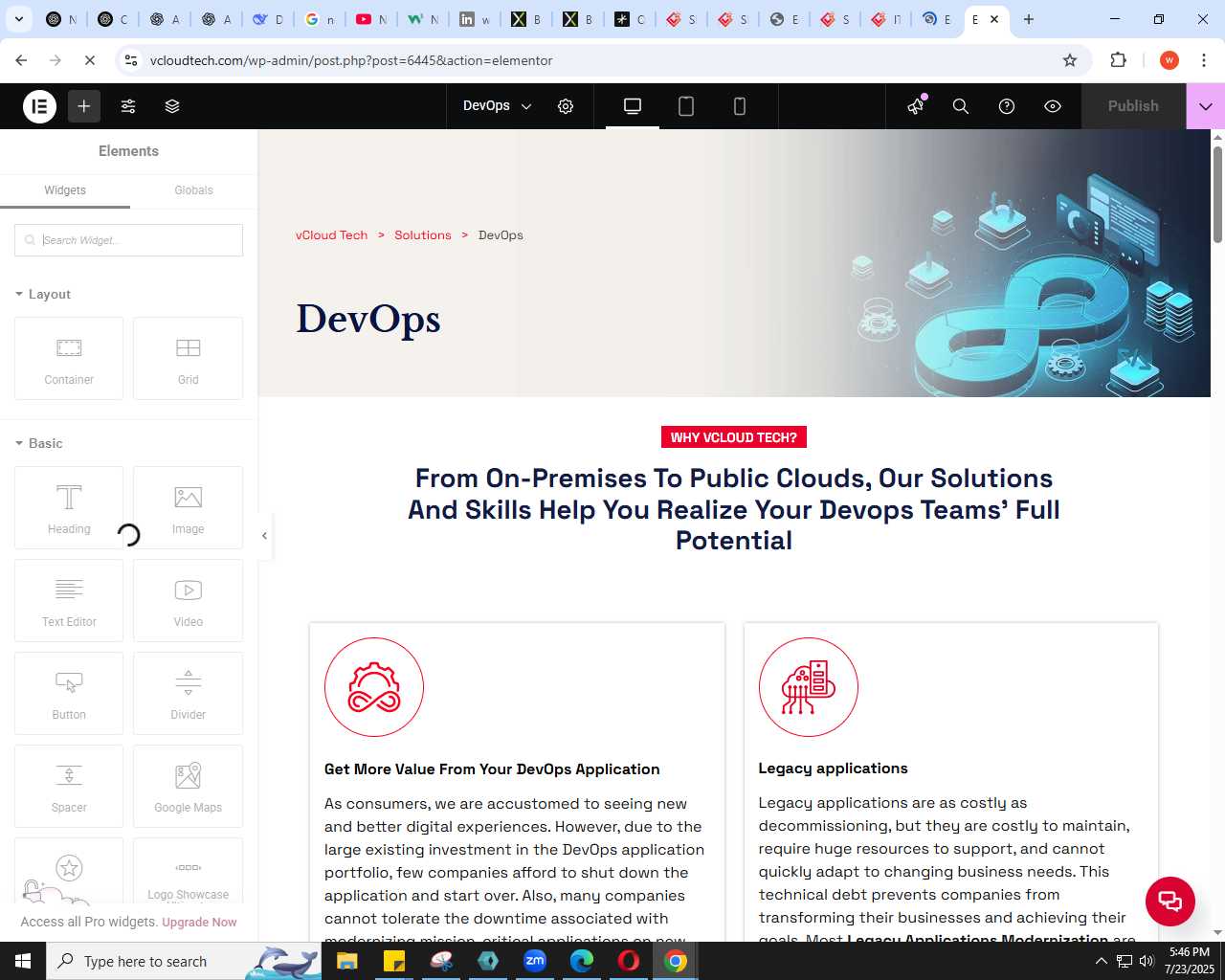Click the DevOps infinity gear icon

click(374, 687)
